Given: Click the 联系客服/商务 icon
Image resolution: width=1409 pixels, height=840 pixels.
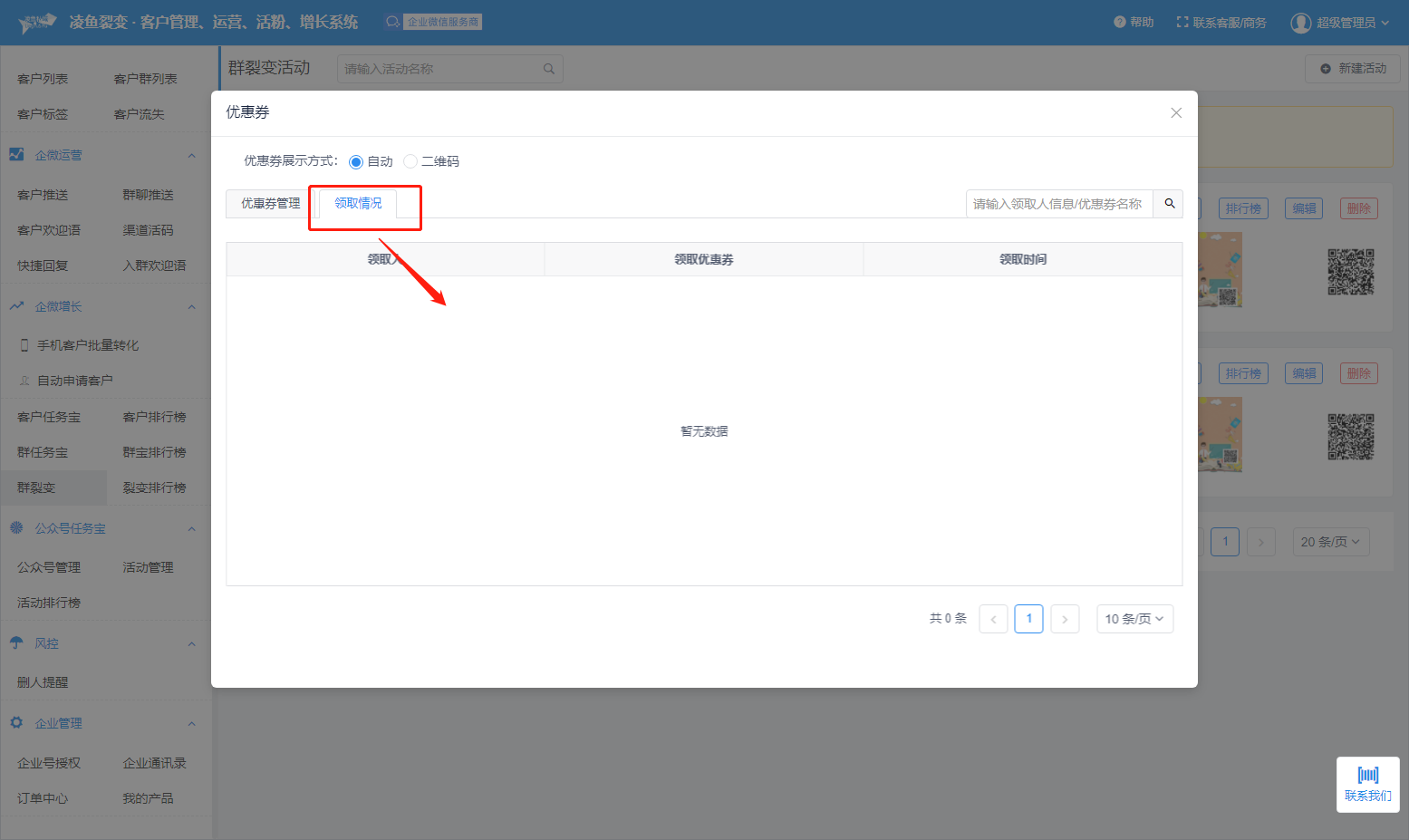Looking at the screenshot, I should tap(1182, 23).
